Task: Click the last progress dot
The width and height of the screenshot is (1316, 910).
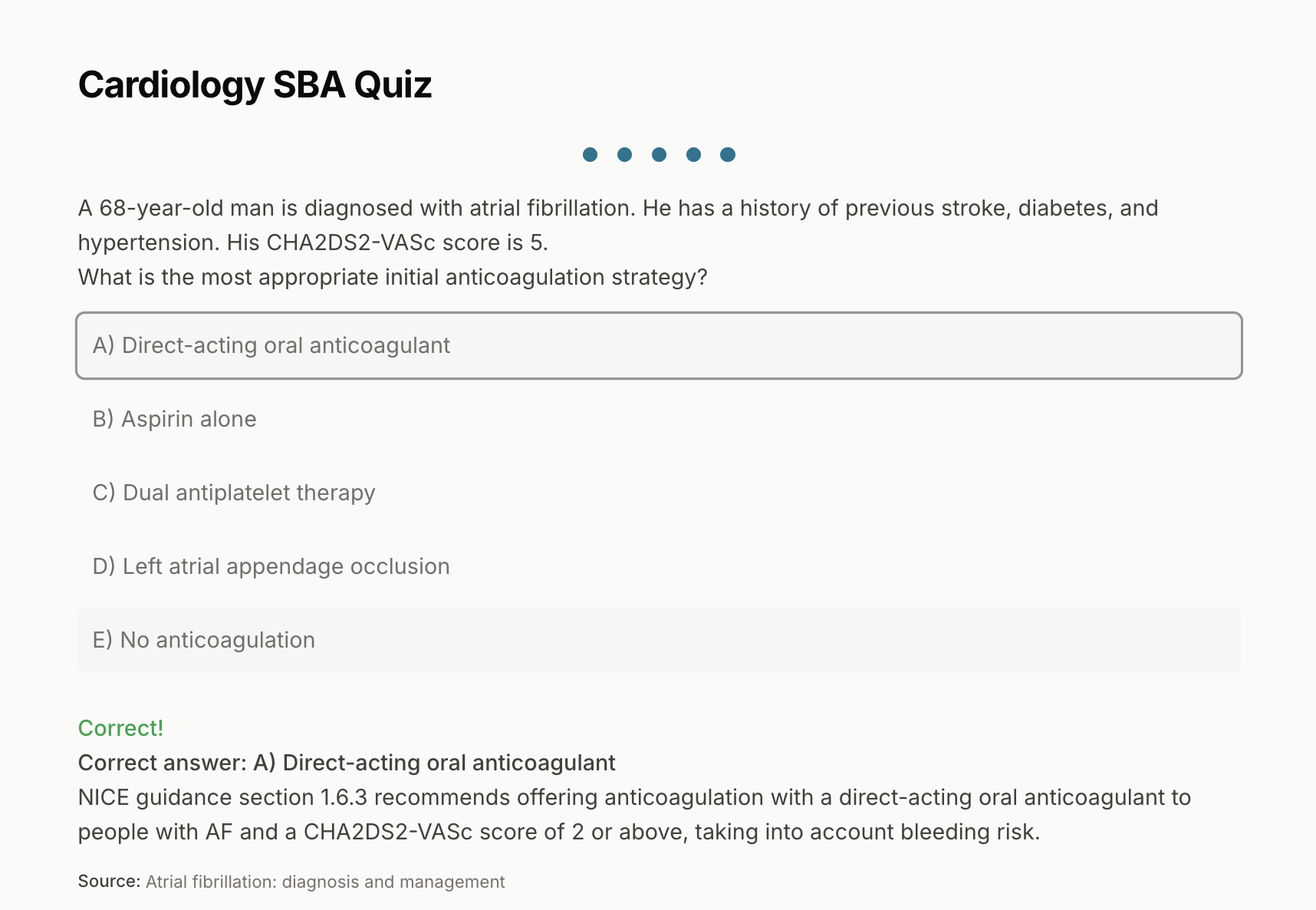Action: click(x=728, y=155)
